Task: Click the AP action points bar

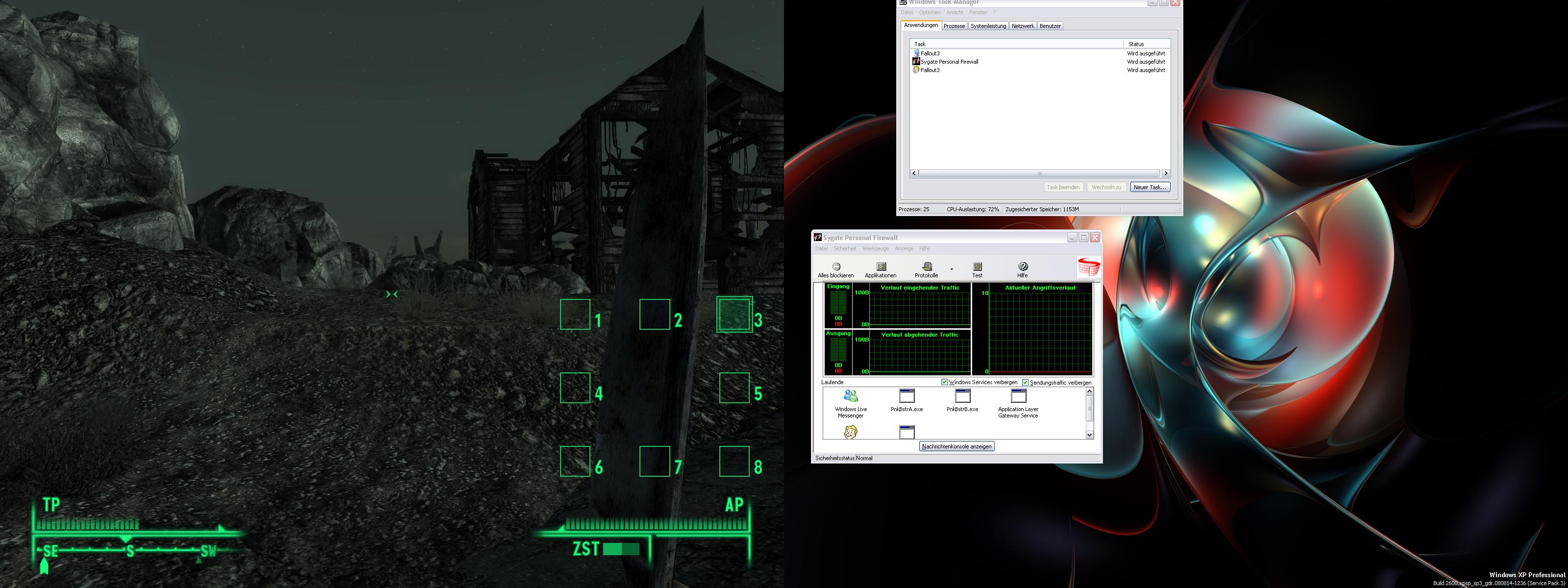Action: 656,524
